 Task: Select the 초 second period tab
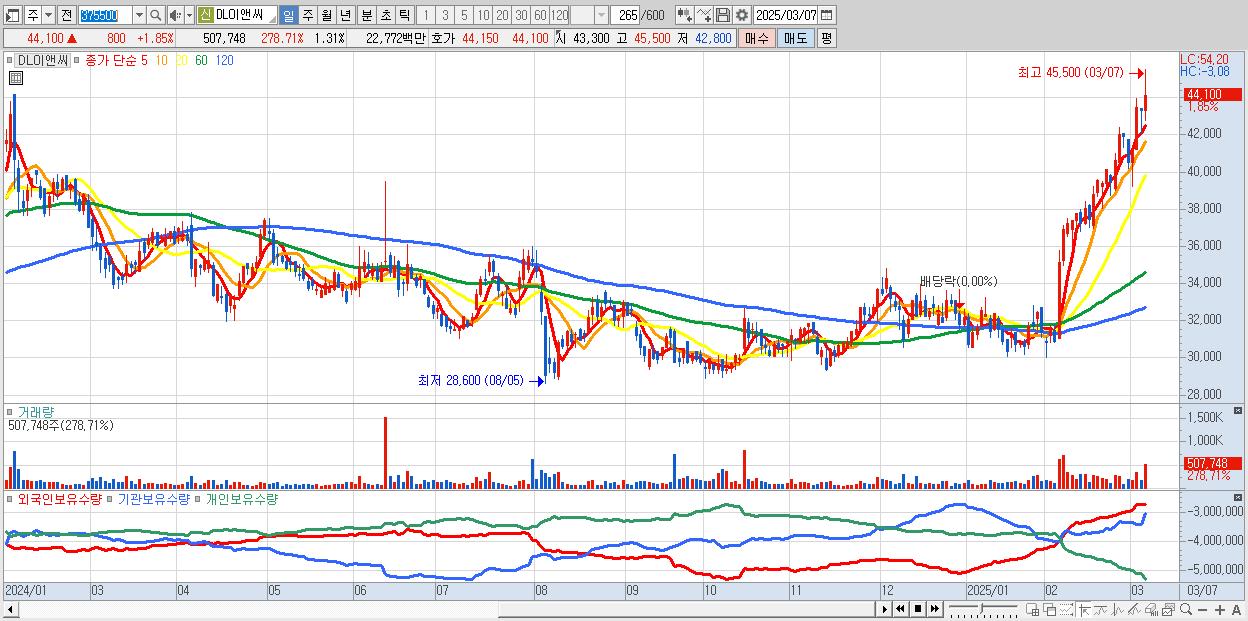(386, 15)
